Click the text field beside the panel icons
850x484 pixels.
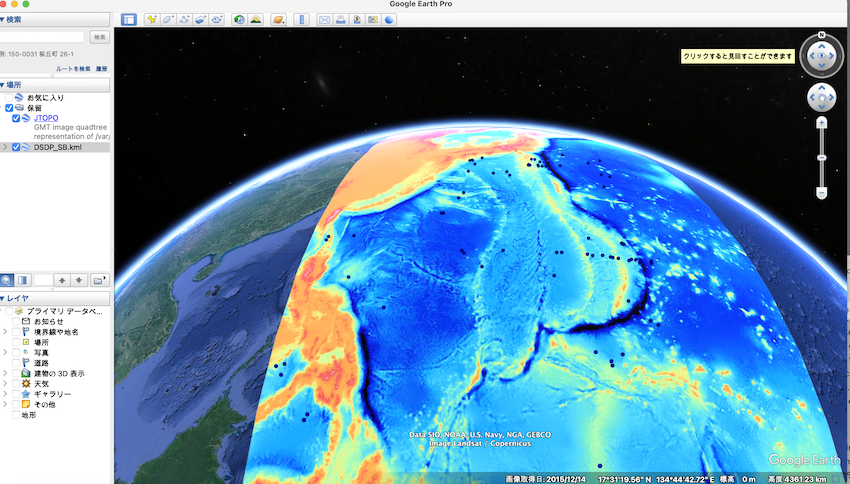coord(43,280)
